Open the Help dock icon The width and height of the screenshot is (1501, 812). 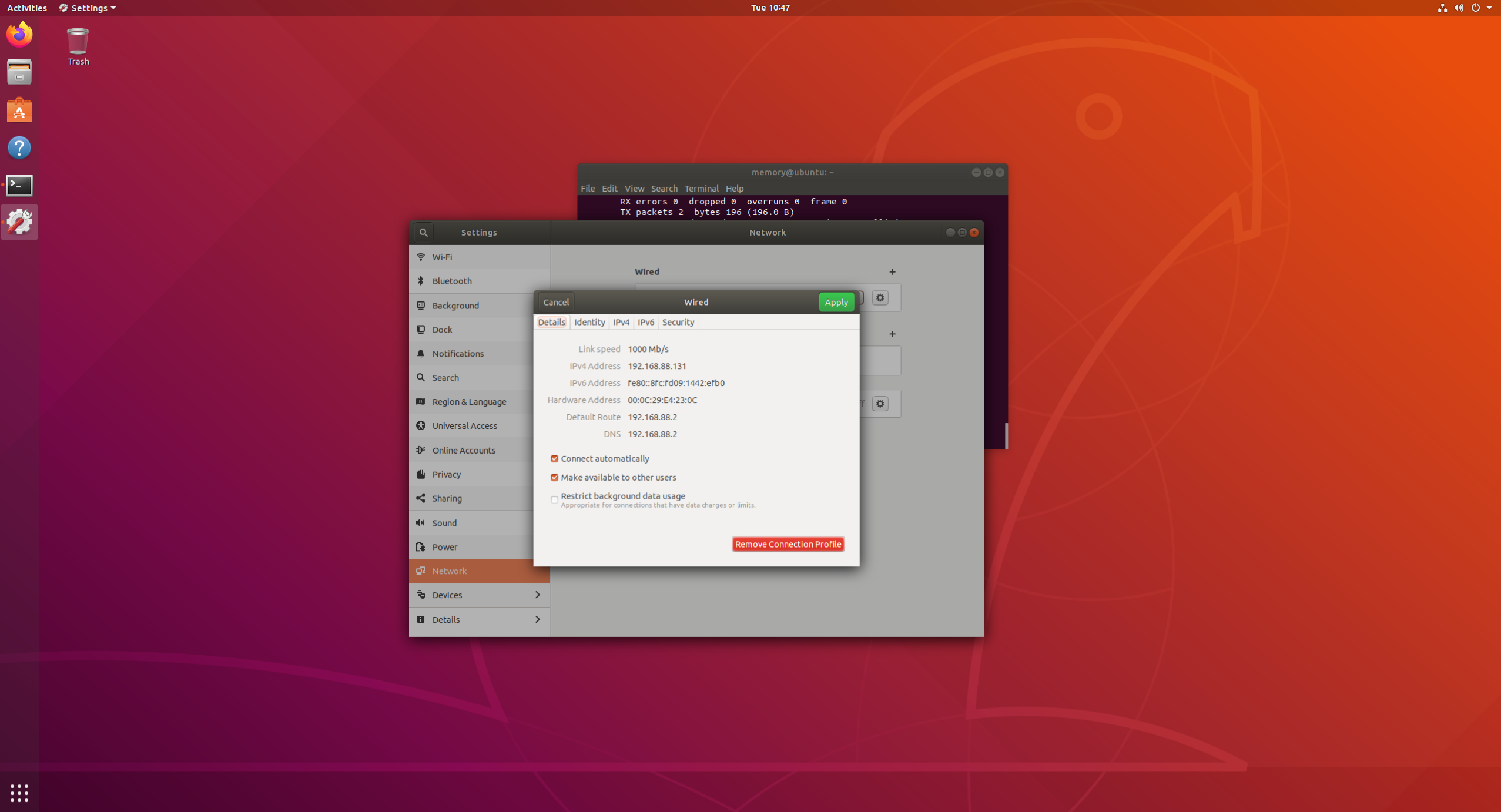click(x=19, y=147)
